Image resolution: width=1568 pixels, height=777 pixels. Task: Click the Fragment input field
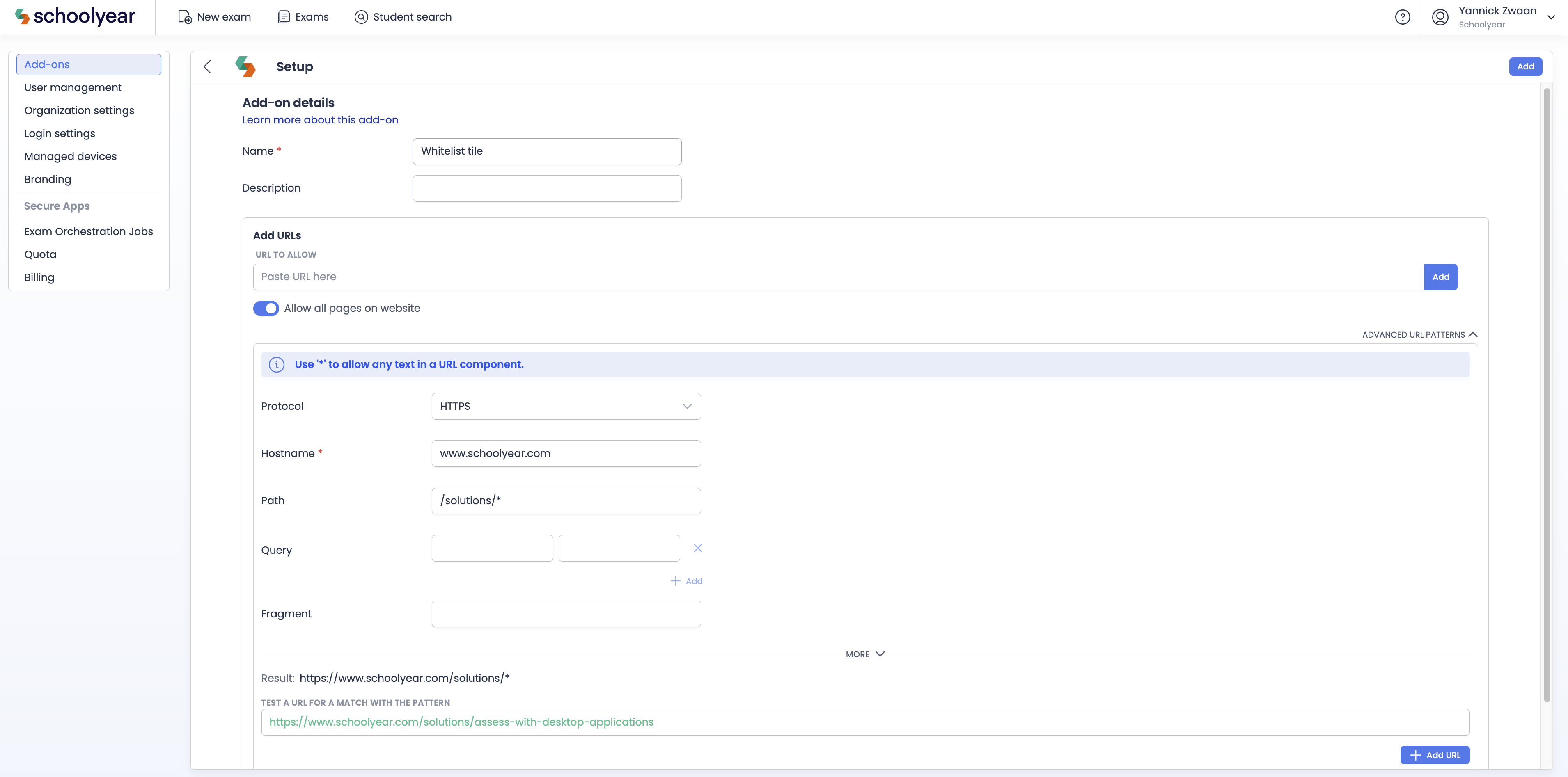[x=566, y=614]
